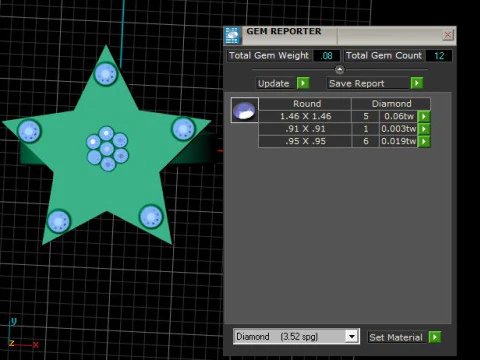Viewport: 480px width, 360px height.
Task: Close the Gem Reporter panel
Action: (x=448, y=35)
